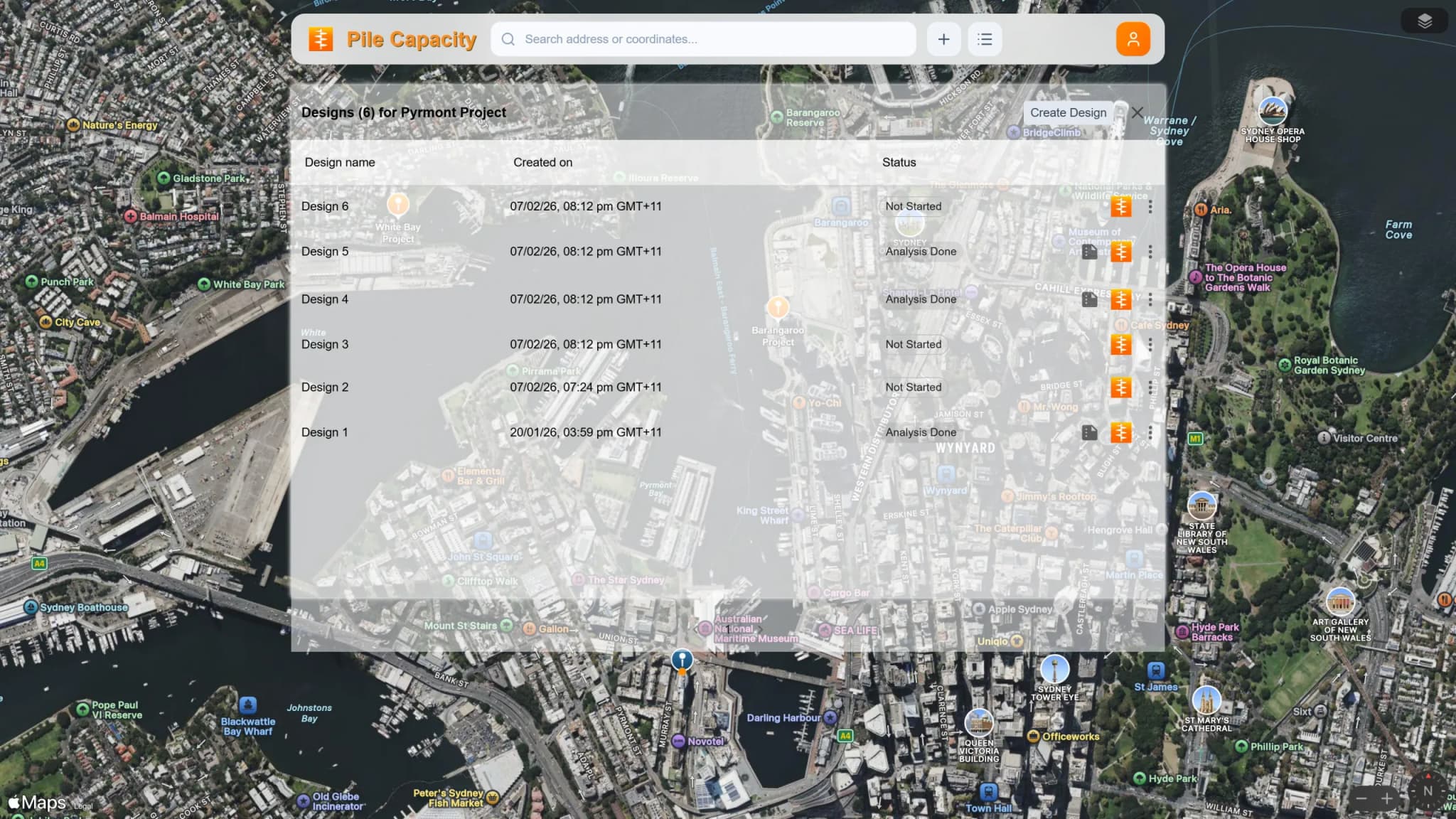View report document for Design 5
This screenshot has width=1456, height=819.
(1089, 252)
